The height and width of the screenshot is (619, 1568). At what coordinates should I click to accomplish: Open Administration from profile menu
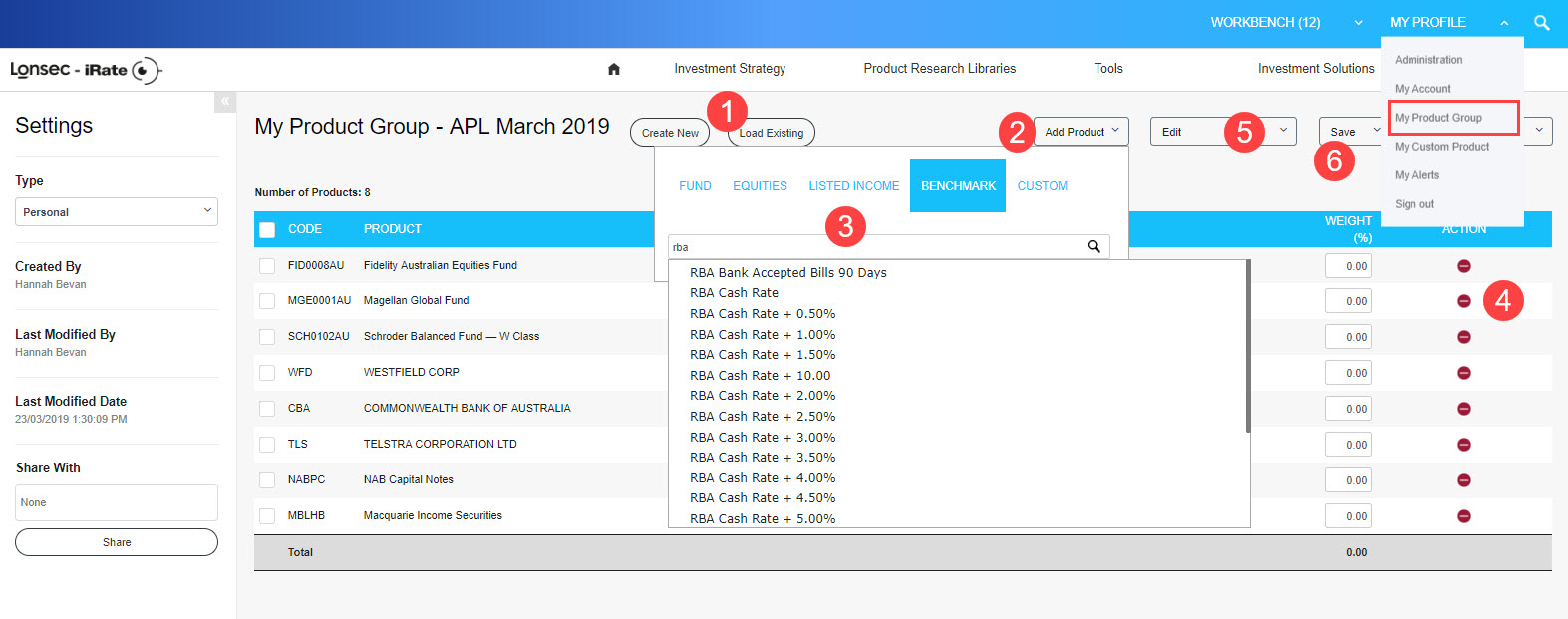pos(1428,60)
